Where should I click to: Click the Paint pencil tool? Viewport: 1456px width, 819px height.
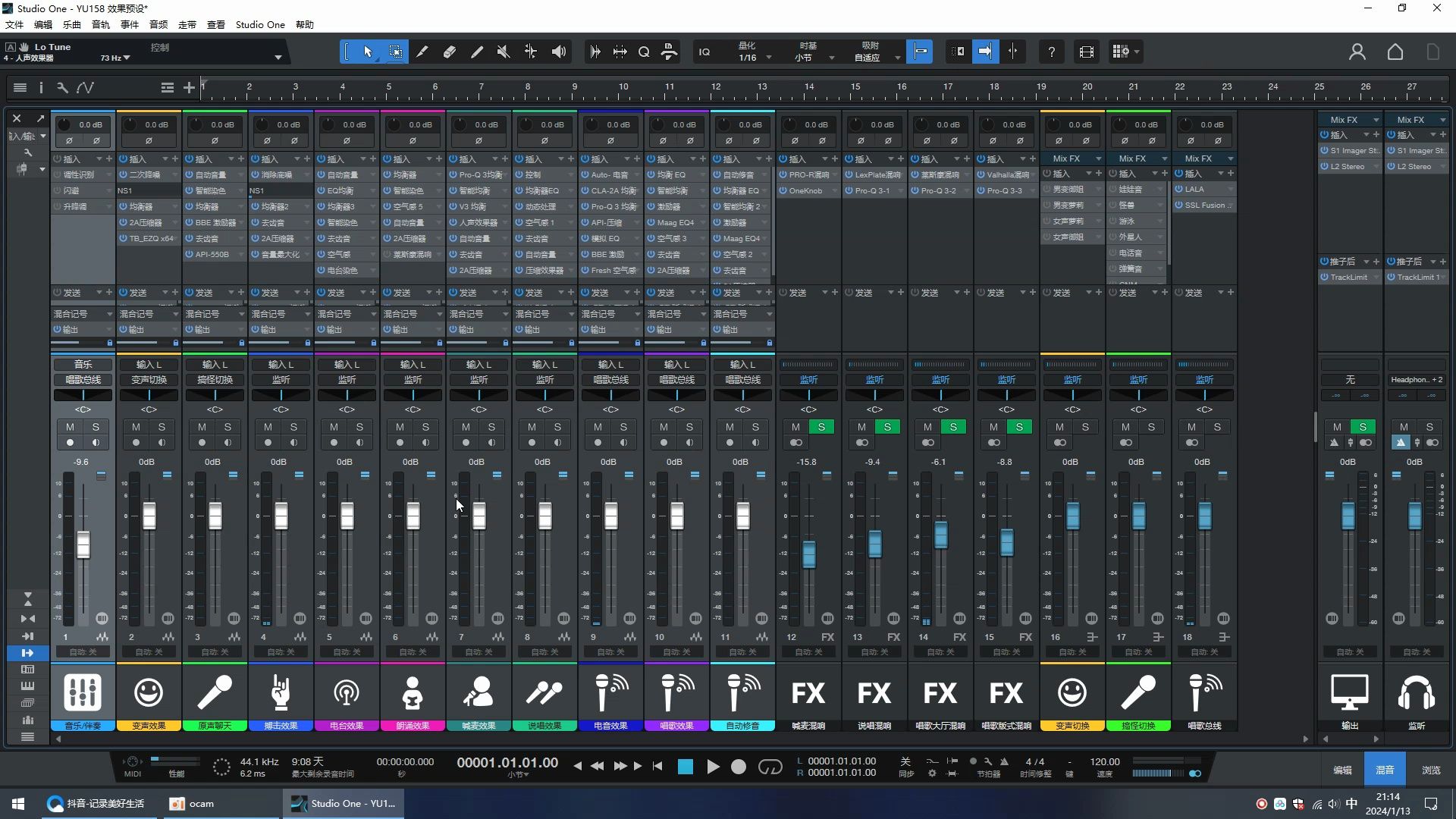pos(477,52)
